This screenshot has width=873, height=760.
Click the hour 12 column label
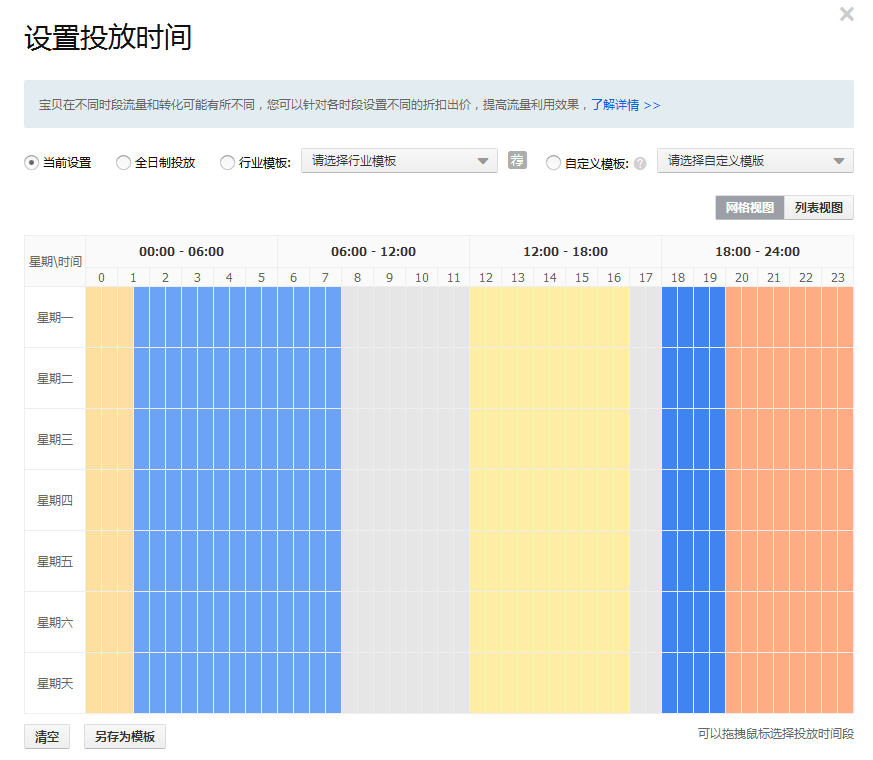[x=485, y=277]
